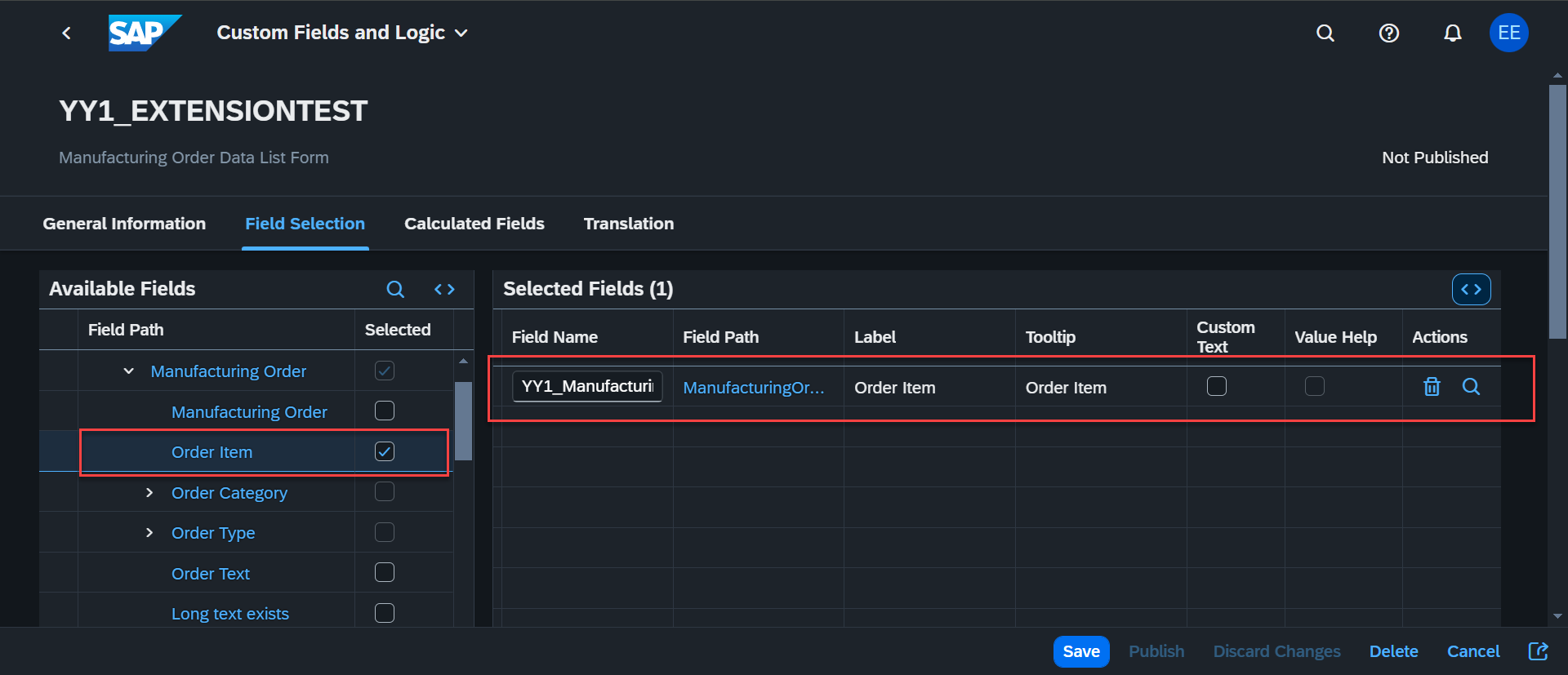Click the share export icon in footer
This screenshot has height=675, width=1568.
(x=1539, y=651)
